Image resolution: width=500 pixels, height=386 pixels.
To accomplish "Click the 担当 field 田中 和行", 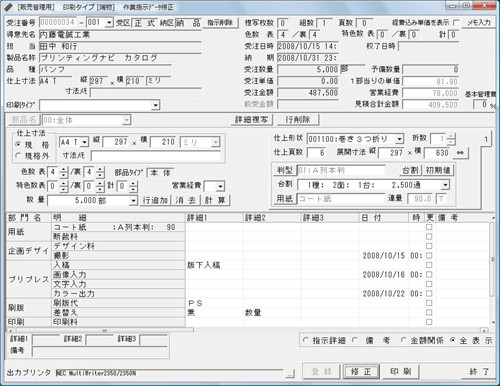I will tap(120, 46).
